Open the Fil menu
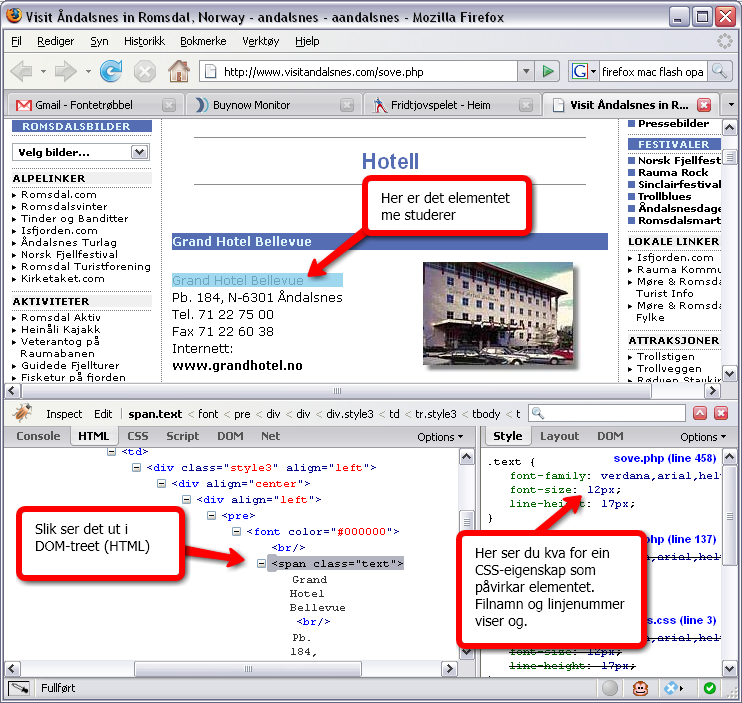The height and width of the screenshot is (703, 742). pyautogui.click(x=16, y=41)
